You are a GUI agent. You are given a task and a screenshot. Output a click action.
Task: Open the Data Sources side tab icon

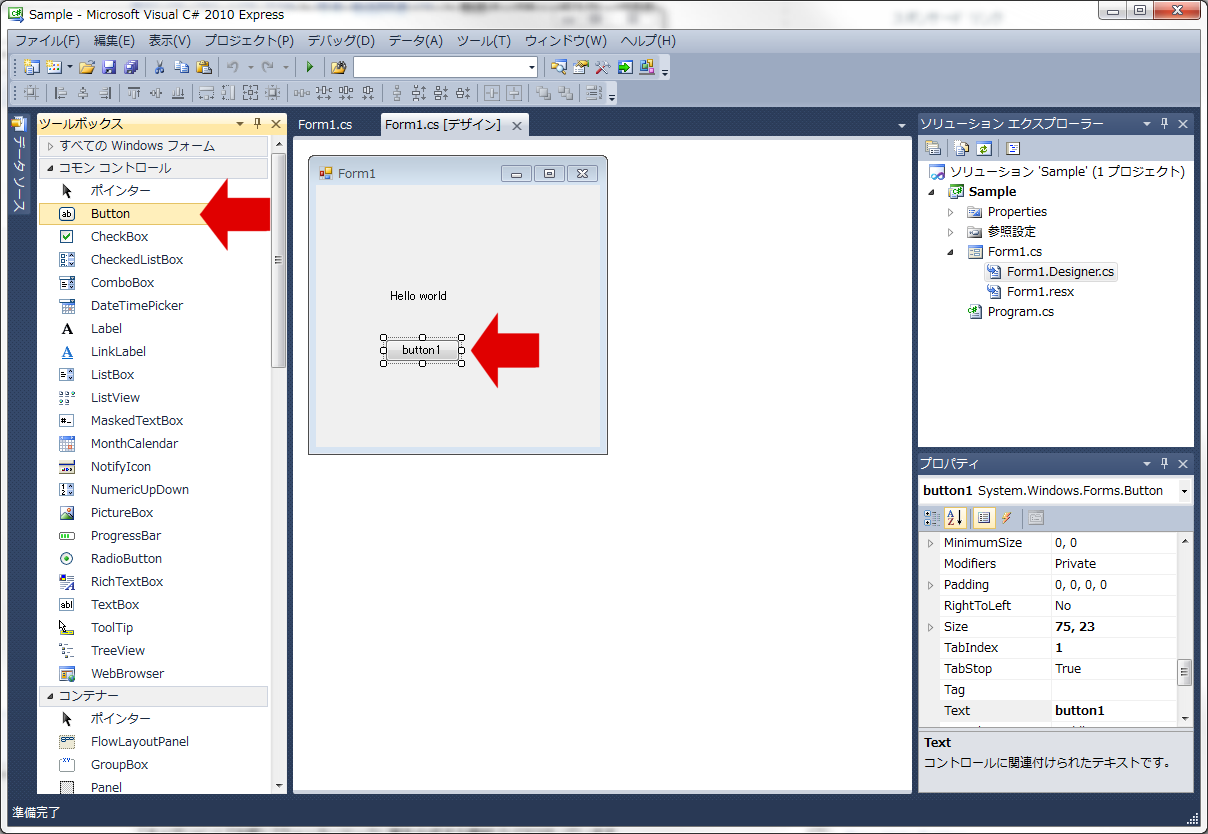pyautogui.click(x=18, y=124)
